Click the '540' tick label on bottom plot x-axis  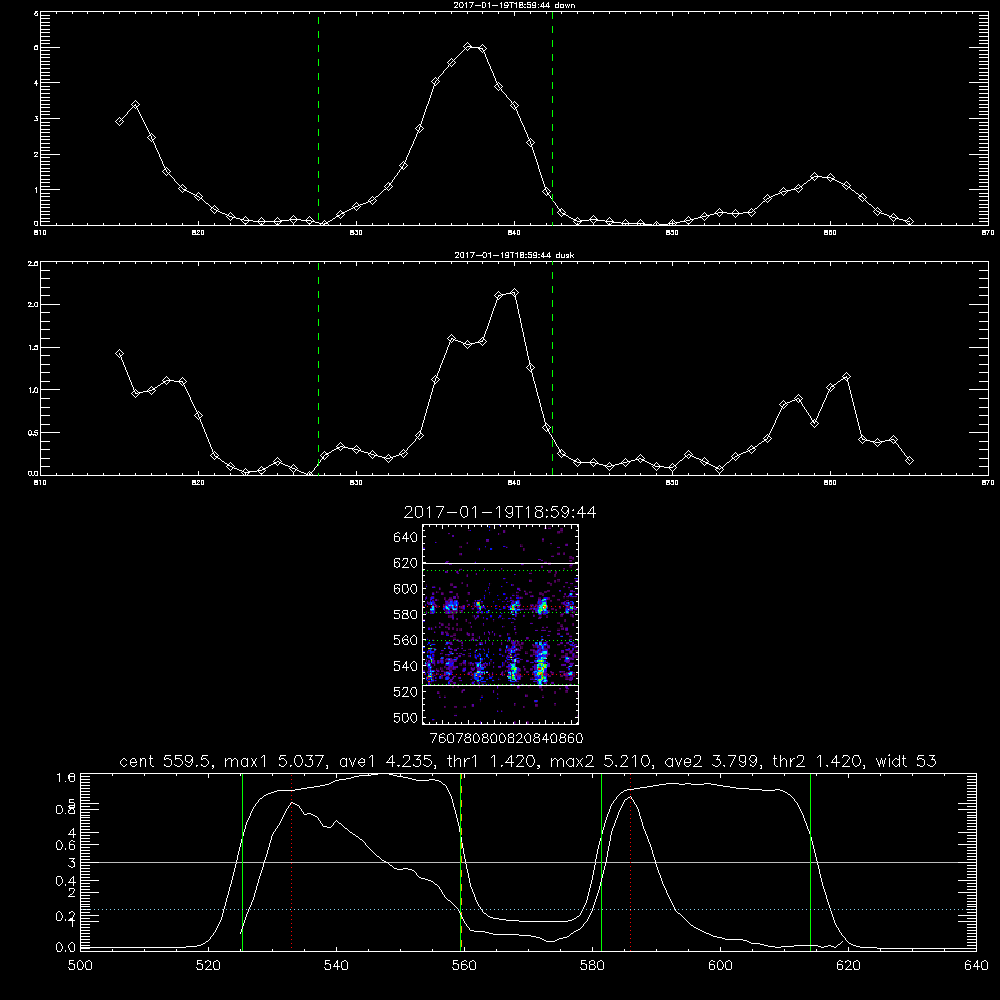click(x=336, y=966)
